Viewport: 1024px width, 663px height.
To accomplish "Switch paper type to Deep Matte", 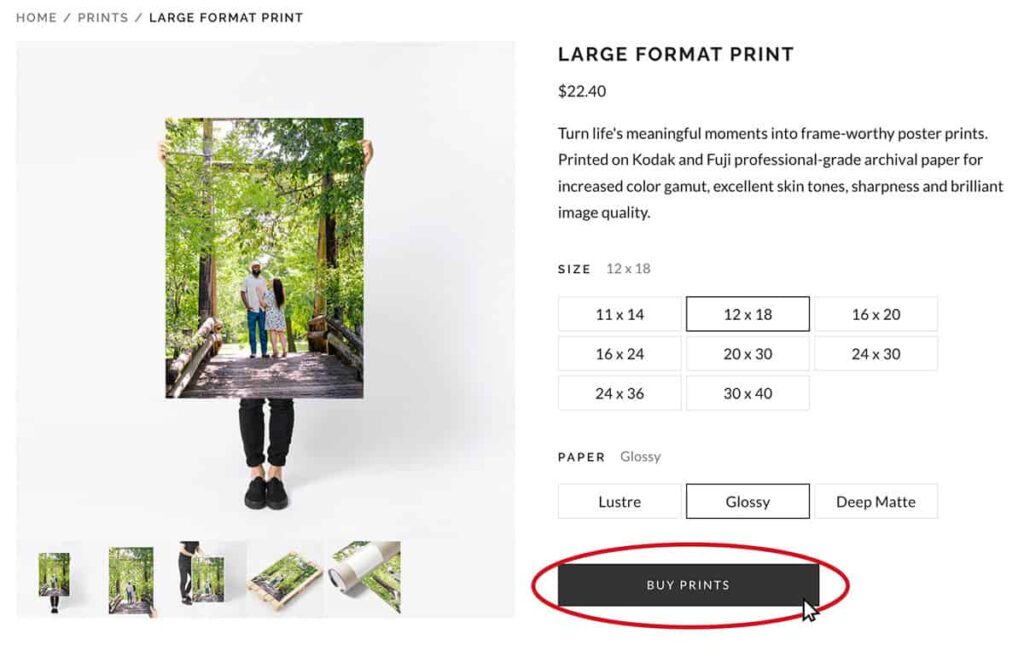I will coord(876,501).
